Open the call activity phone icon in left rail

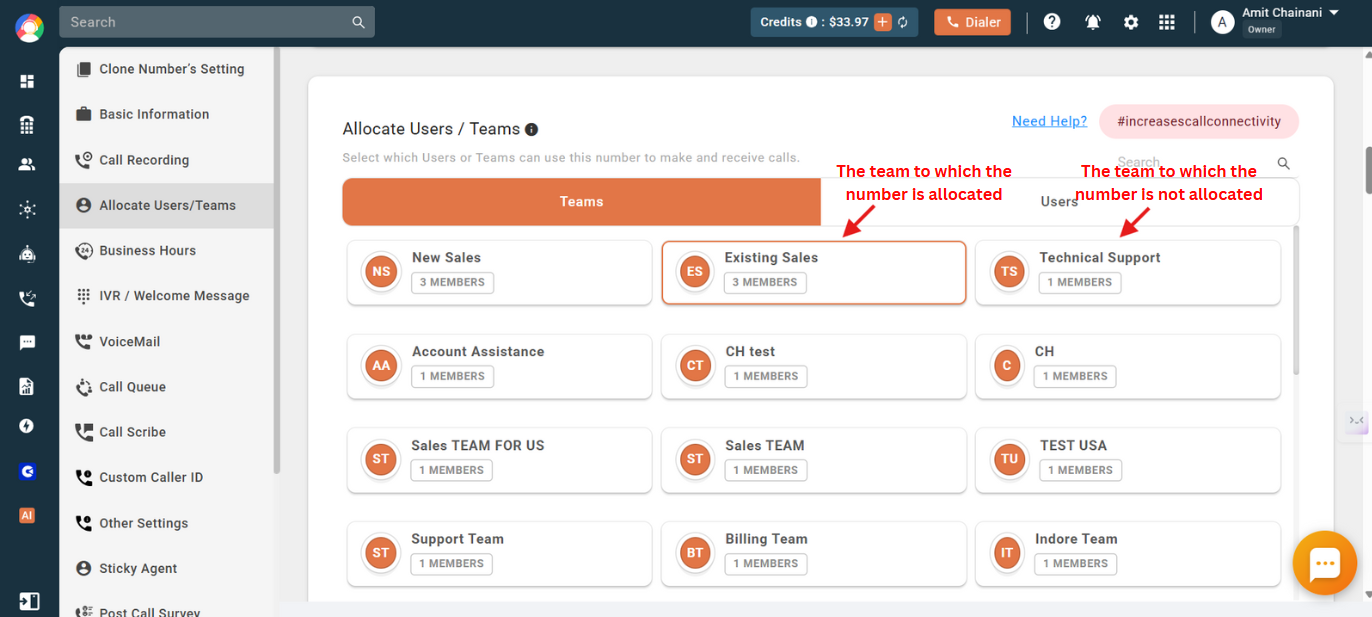click(x=27, y=298)
